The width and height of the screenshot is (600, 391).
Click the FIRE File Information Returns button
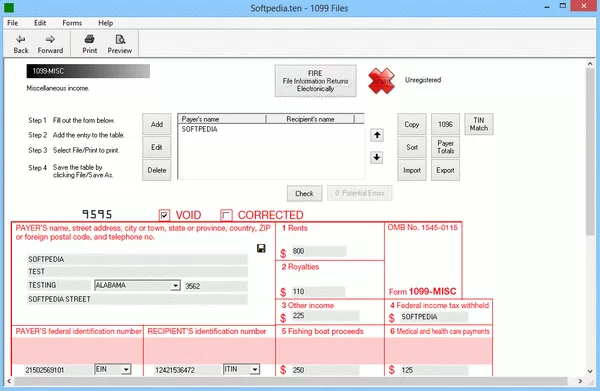(315, 81)
